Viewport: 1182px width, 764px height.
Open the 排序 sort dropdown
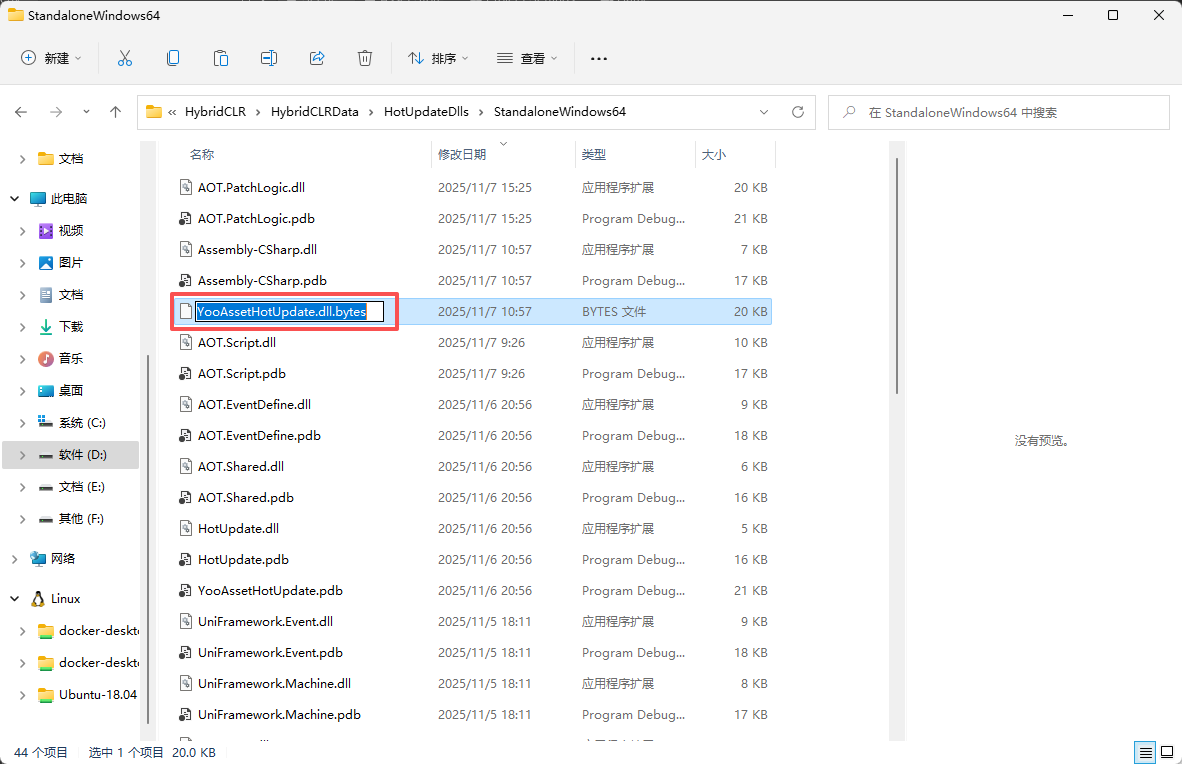pyautogui.click(x=438, y=58)
